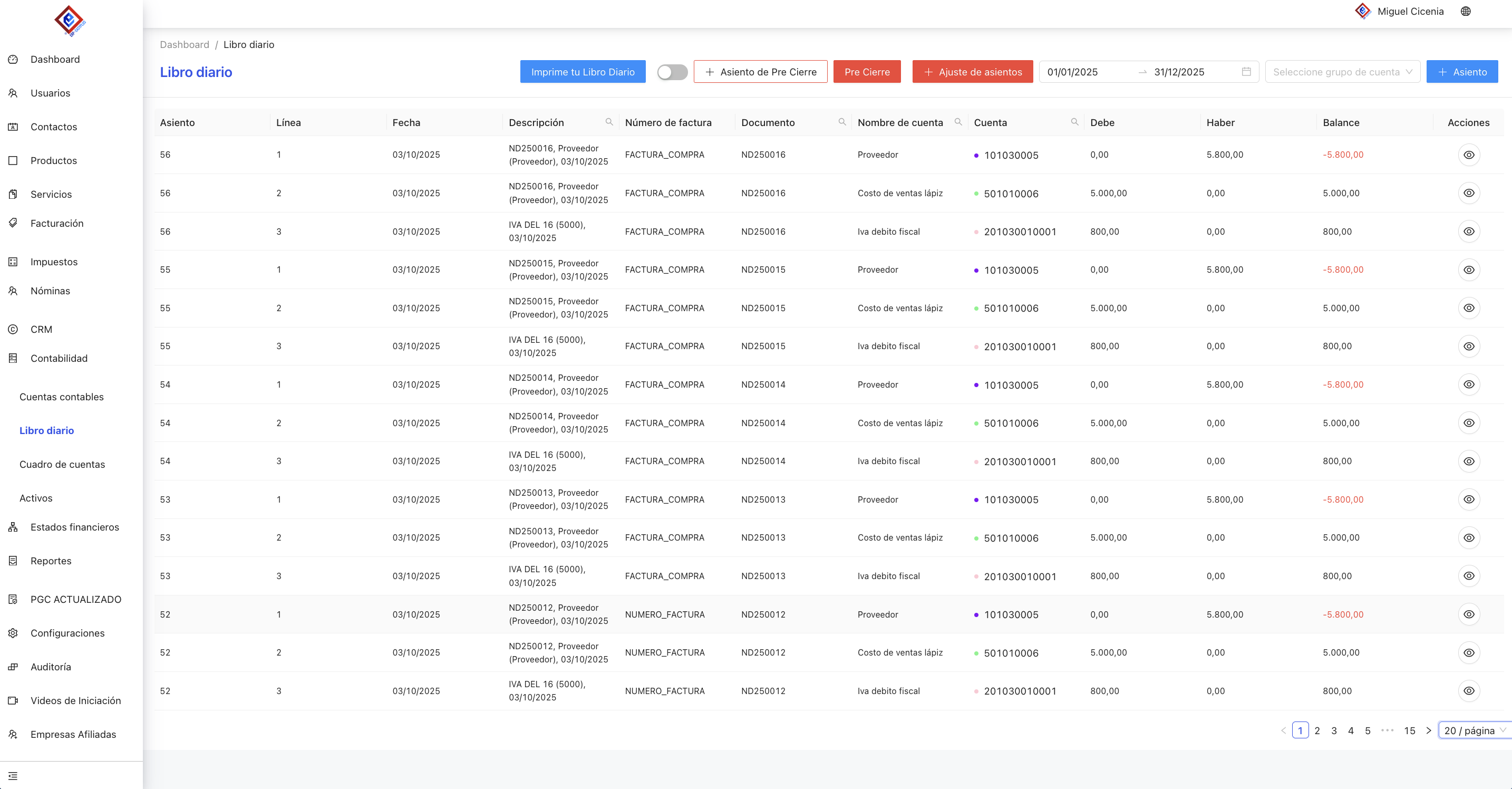This screenshot has height=789, width=1512.
Task: Click Imprime tu Libro Diario button
Action: tap(582, 72)
